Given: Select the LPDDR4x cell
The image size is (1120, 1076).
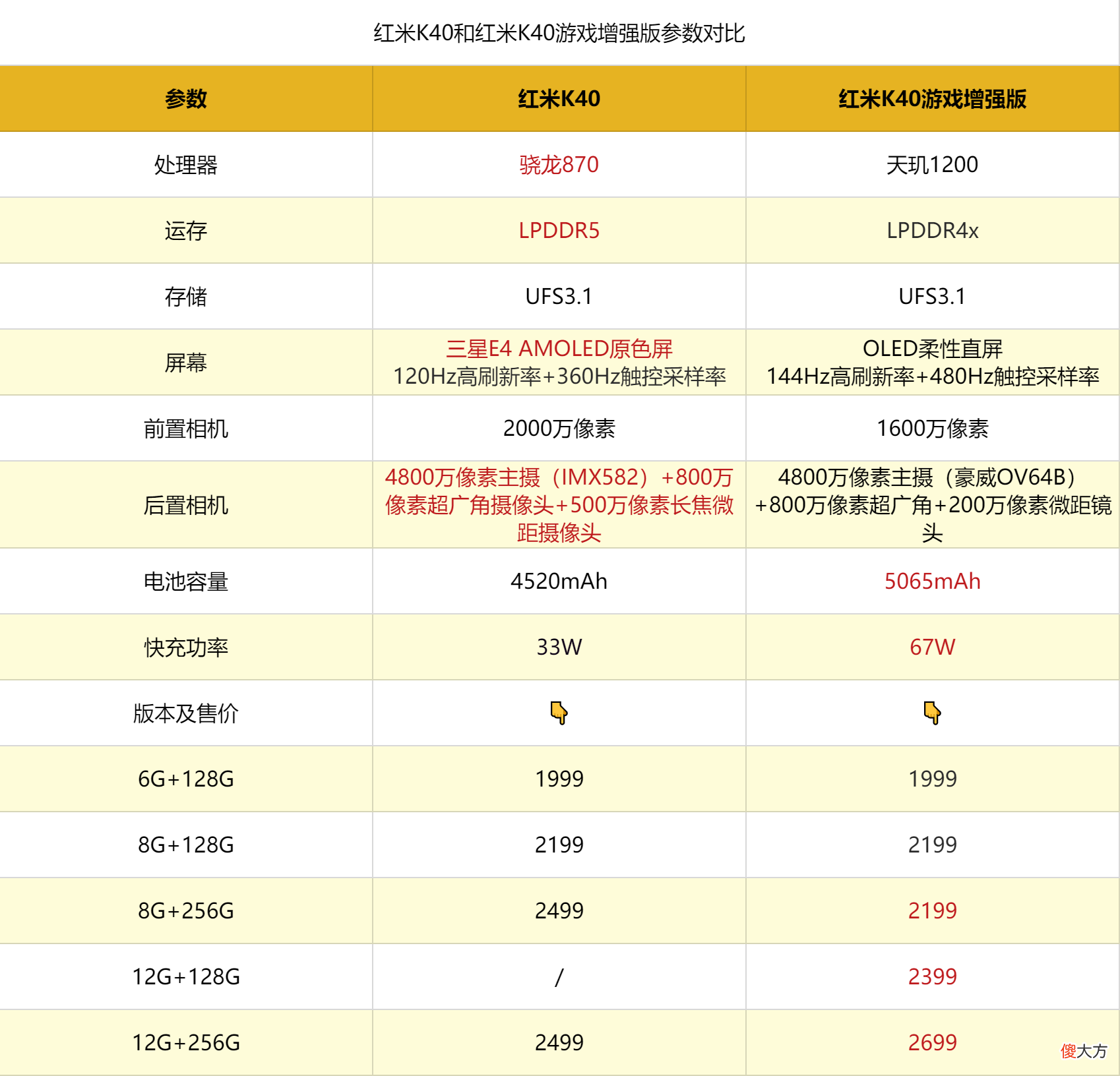Looking at the screenshot, I should (932, 231).
